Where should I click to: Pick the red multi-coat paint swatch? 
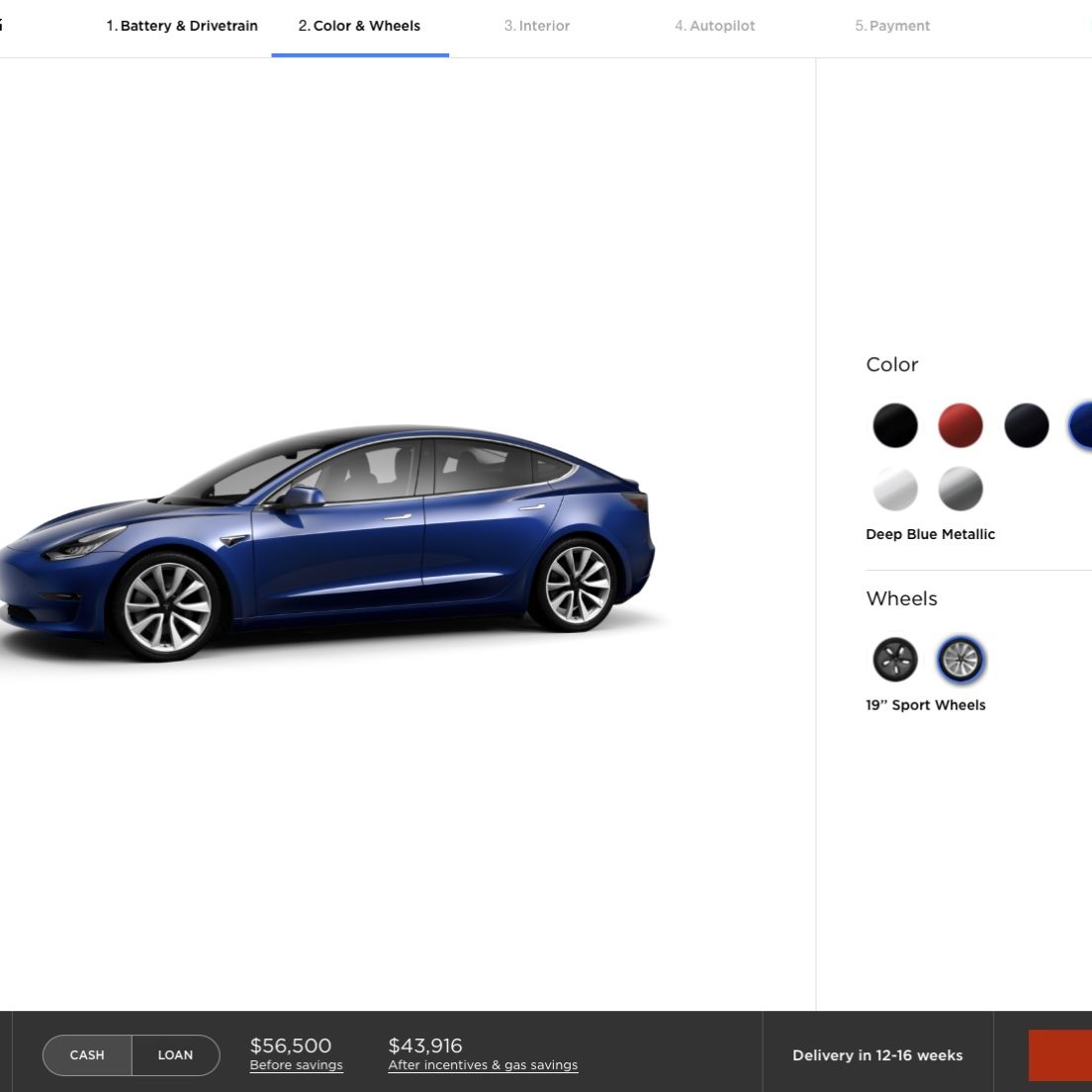tap(960, 424)
